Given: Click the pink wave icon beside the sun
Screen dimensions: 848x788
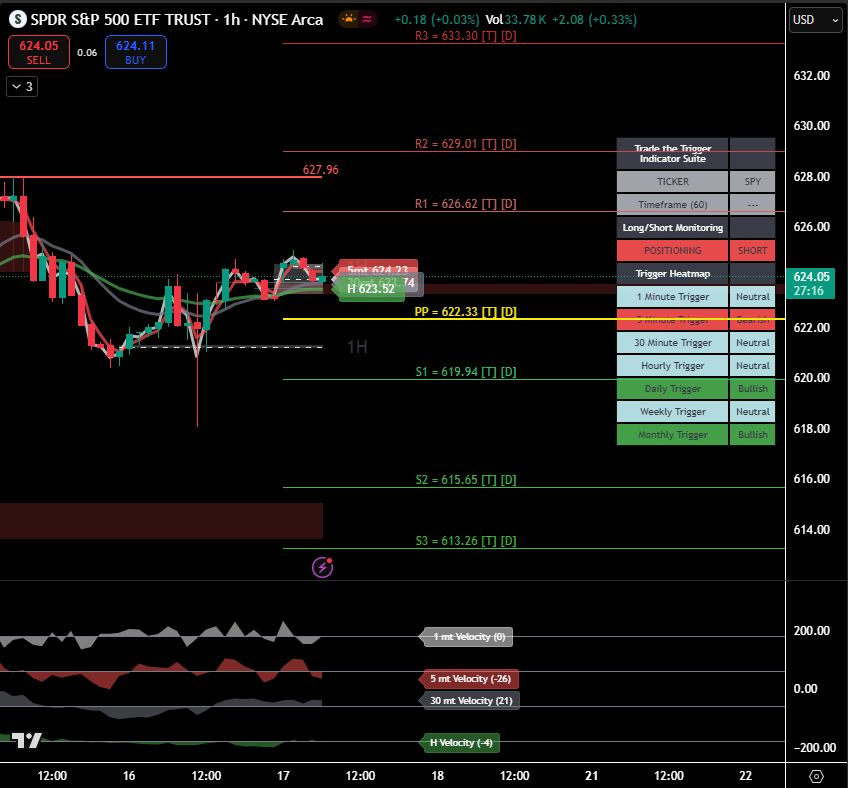Looking at the screenshot, I should (367, 19).
